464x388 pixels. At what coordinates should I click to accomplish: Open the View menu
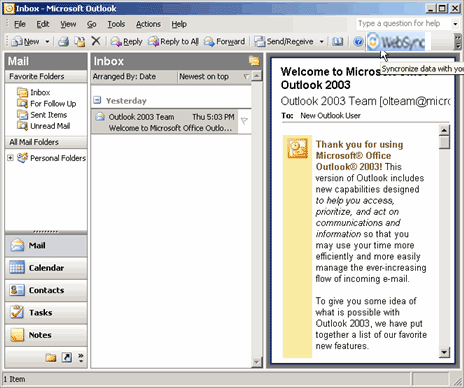[68, 24]
